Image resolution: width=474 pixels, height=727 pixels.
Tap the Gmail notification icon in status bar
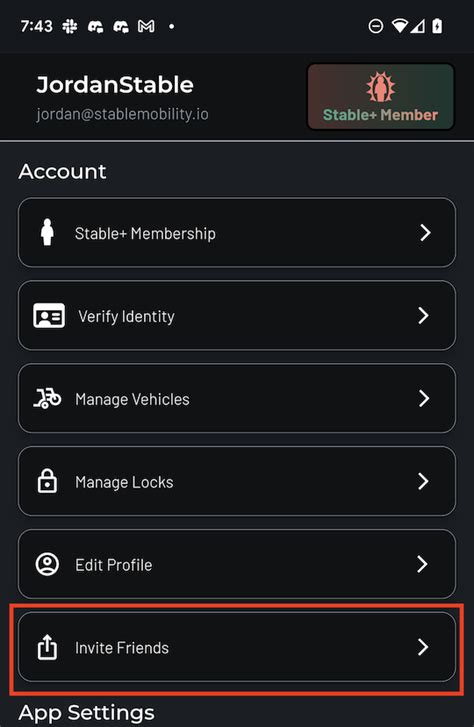pos(146,26)
